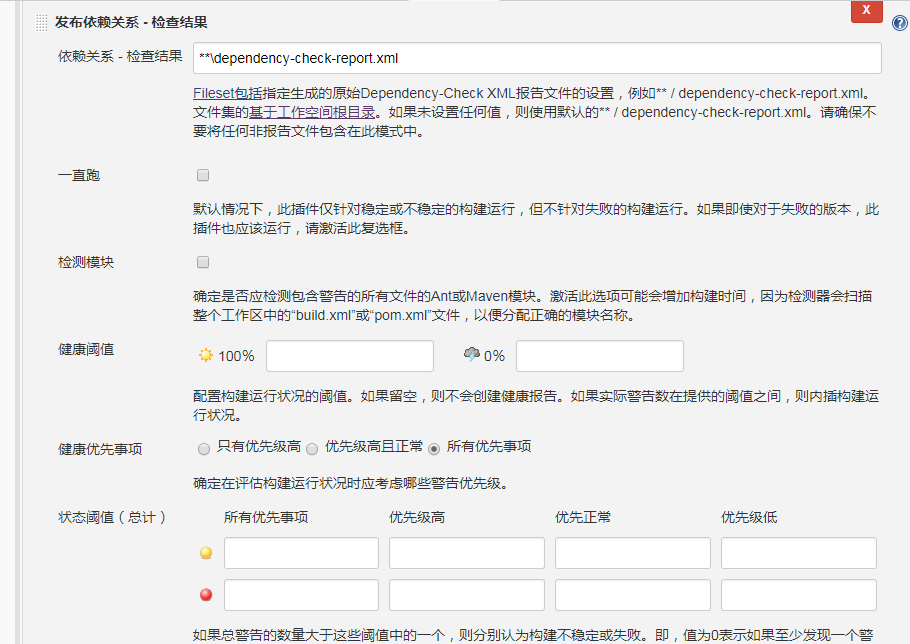Focus red row 优先正常 threshold field

click(x=633, y=595)
